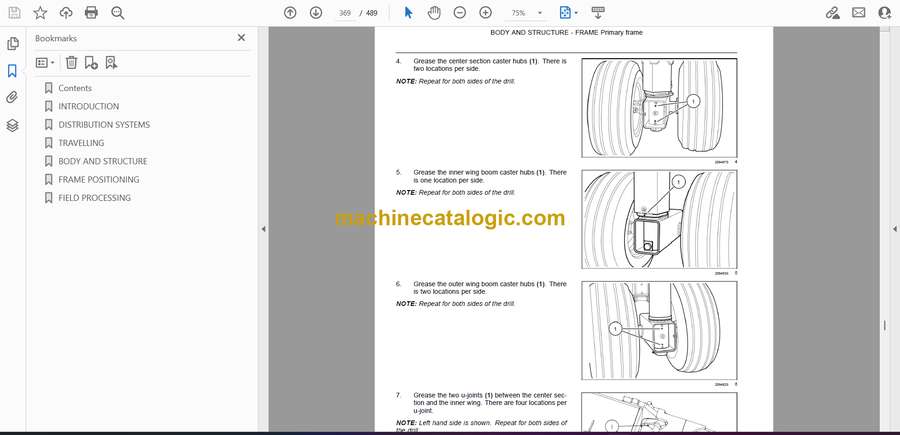
Task: Expand the right tools pane arrow
Action: (894, 229)
